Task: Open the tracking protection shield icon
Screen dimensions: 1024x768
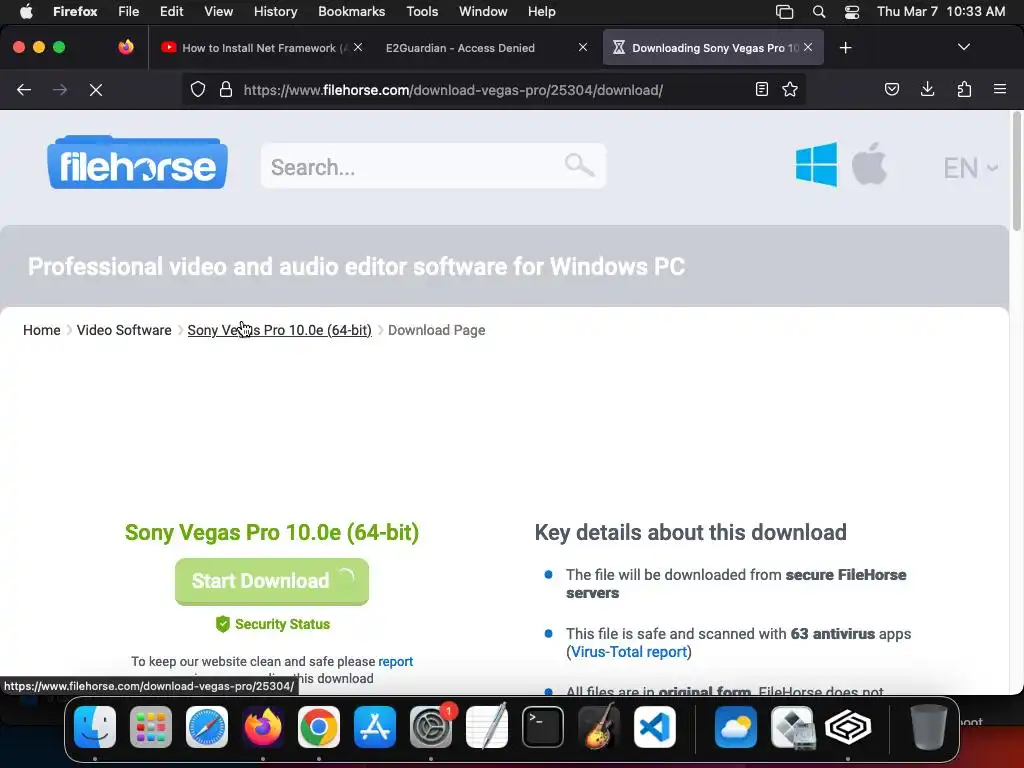Action: click(x=198, y=89)
